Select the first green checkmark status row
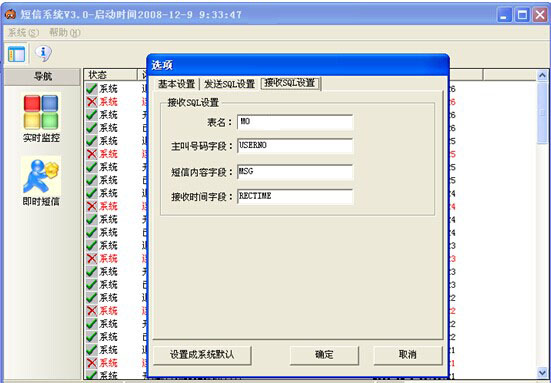Screen dimensions: 551x383 coord(115,89)
